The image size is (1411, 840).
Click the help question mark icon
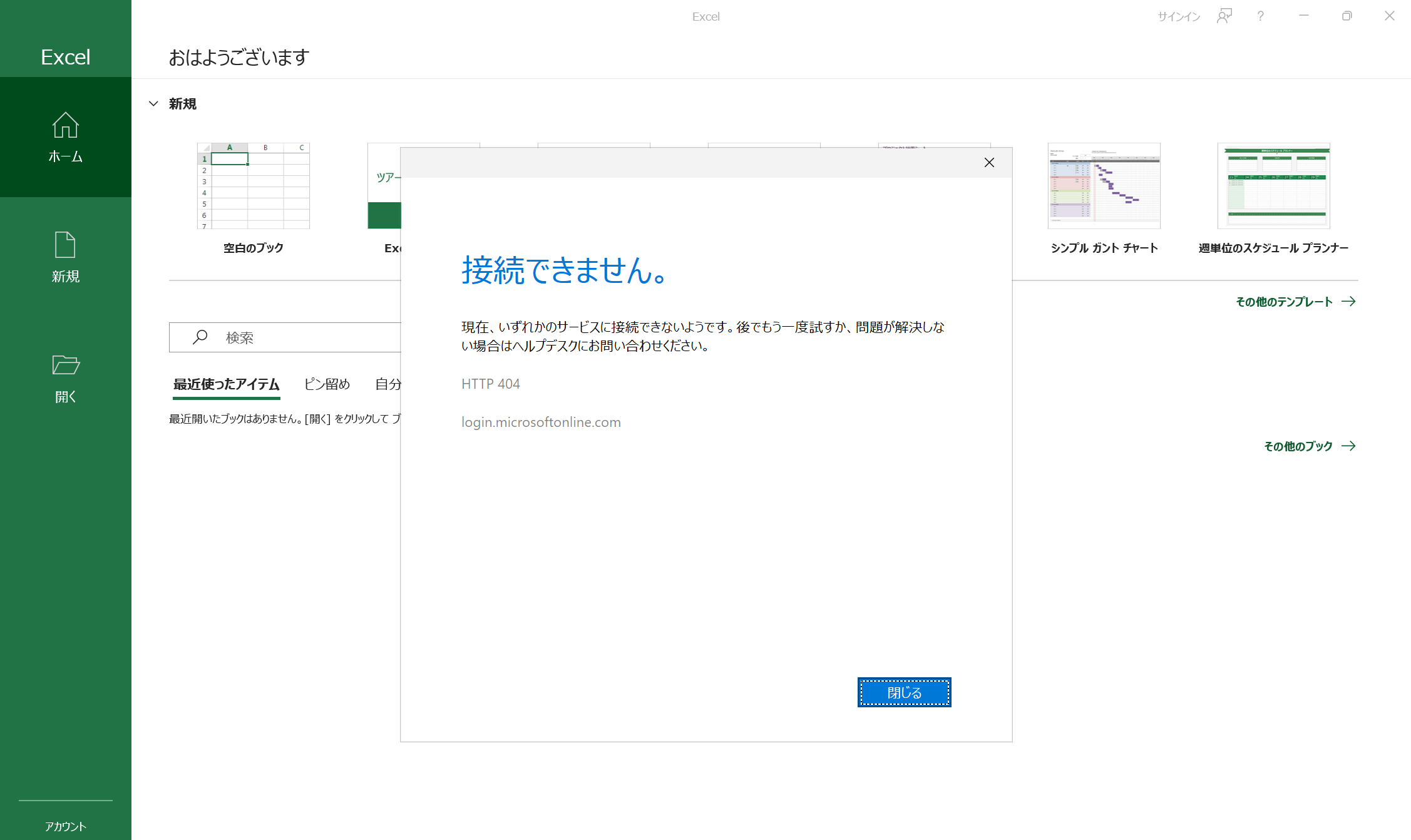pyautogui.click(x=1260, y=16)
